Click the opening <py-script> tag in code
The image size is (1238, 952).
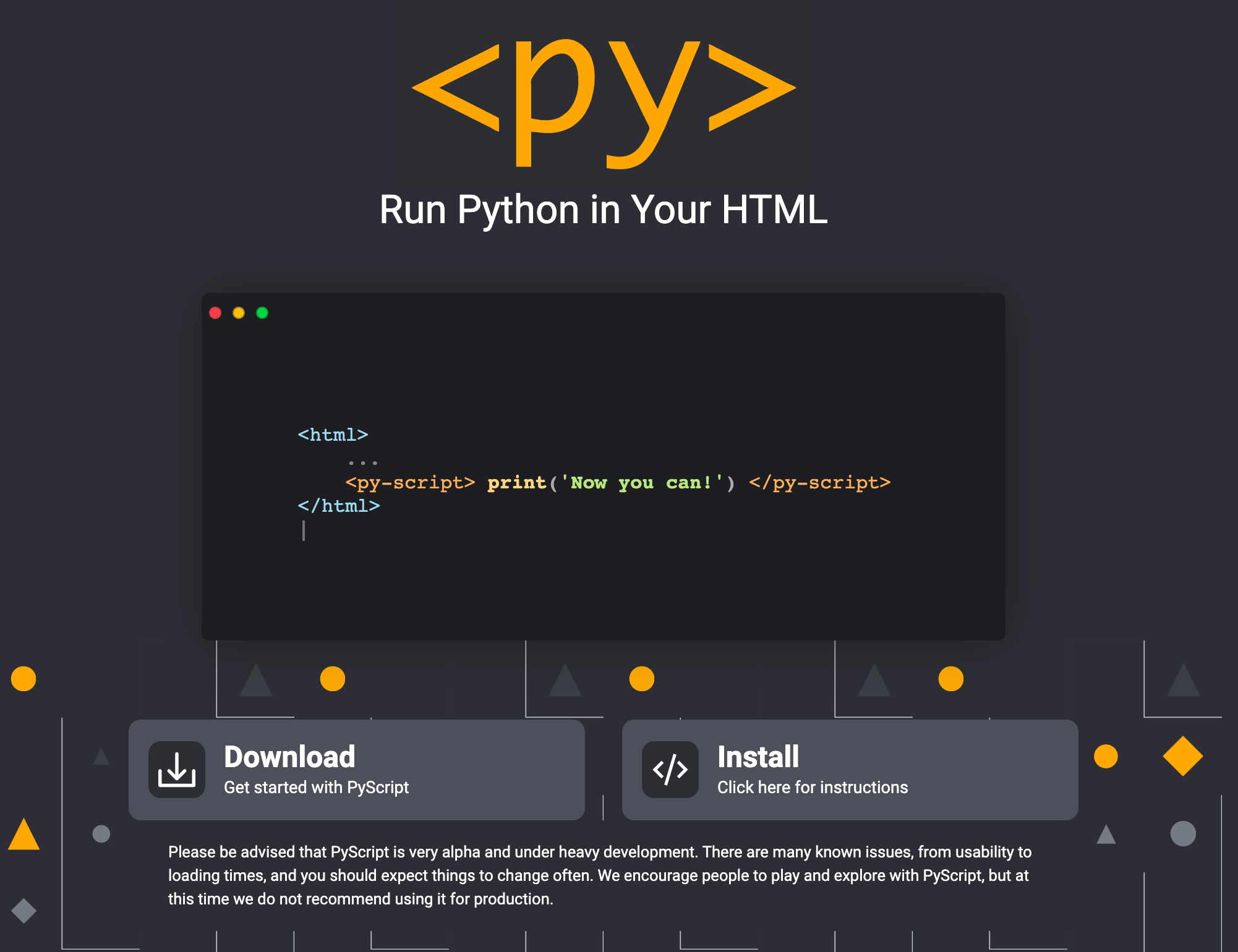pos(410,482)
